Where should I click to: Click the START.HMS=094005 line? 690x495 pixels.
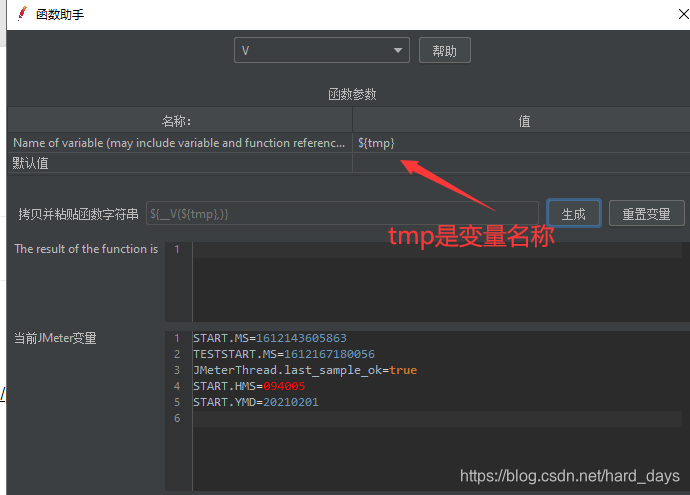[249, 386]
